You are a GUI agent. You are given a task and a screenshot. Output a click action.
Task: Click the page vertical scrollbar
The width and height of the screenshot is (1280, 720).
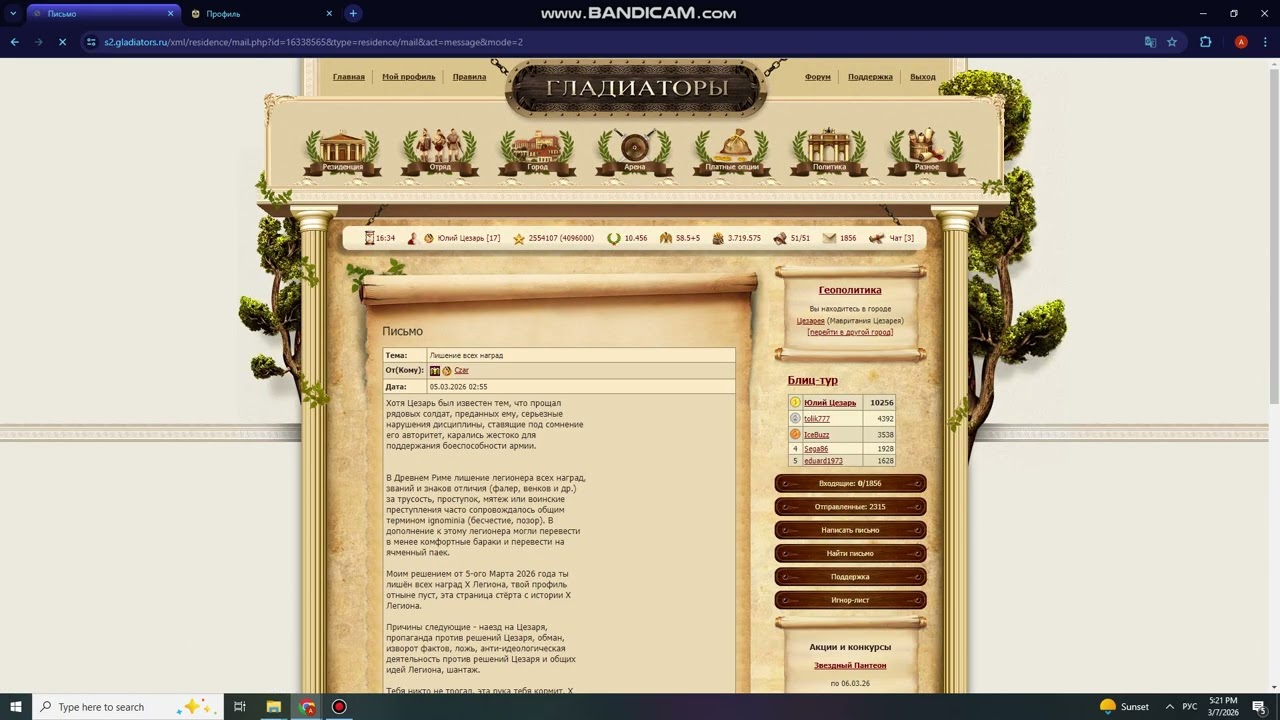[x=1275, y=375]
